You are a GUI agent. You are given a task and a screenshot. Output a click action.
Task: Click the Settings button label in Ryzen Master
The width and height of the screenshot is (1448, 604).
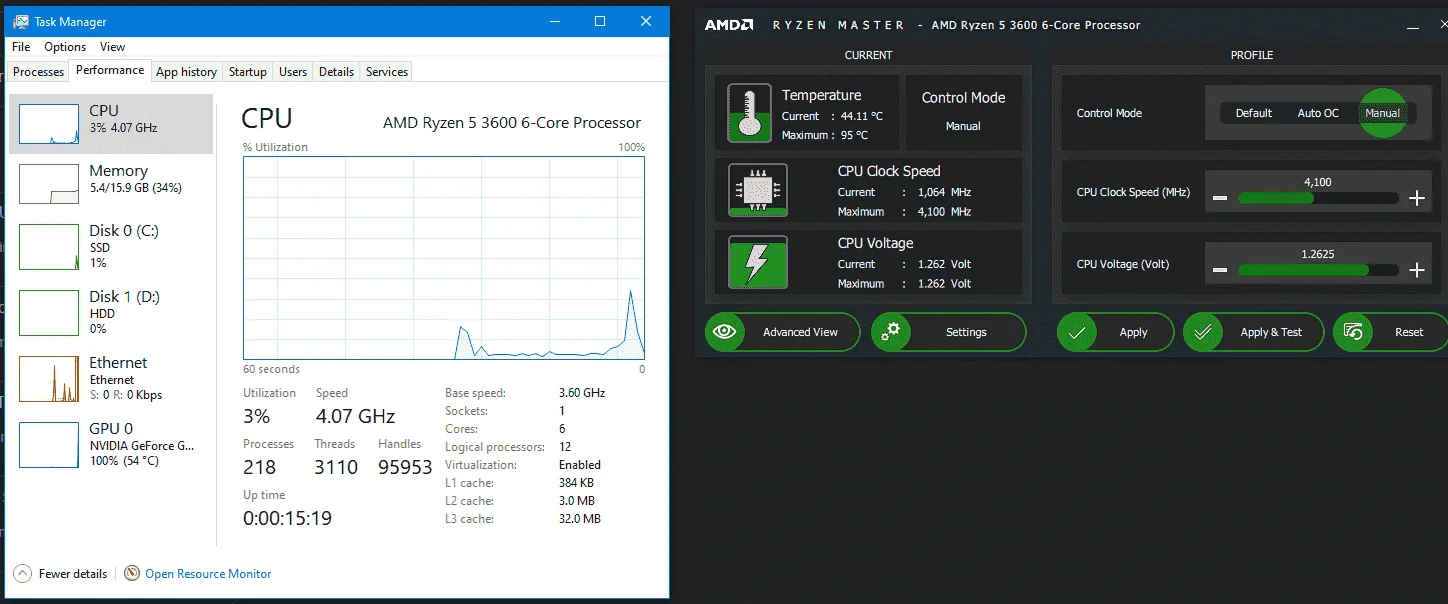pos(966,332)
